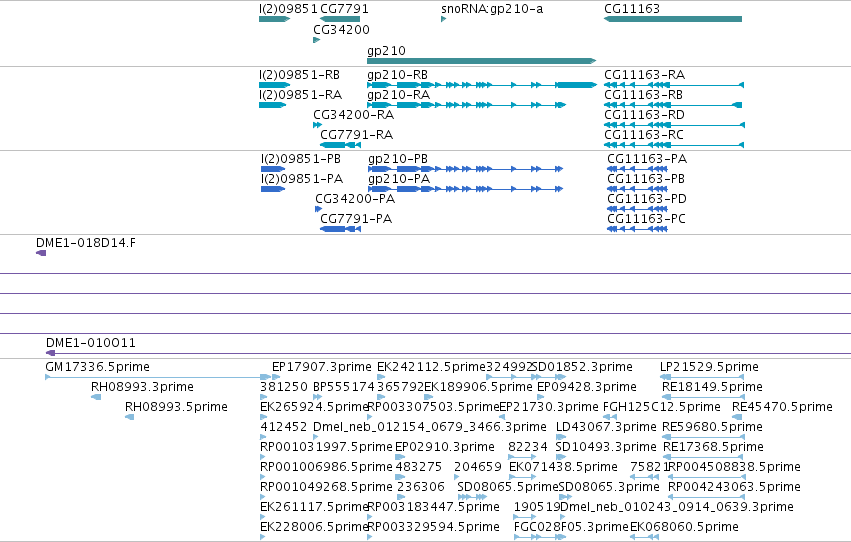Image resolution: width=851 pixels, height=542 pixels.
Task: Click the CG34200 gene label
Action: pos(341,29)
